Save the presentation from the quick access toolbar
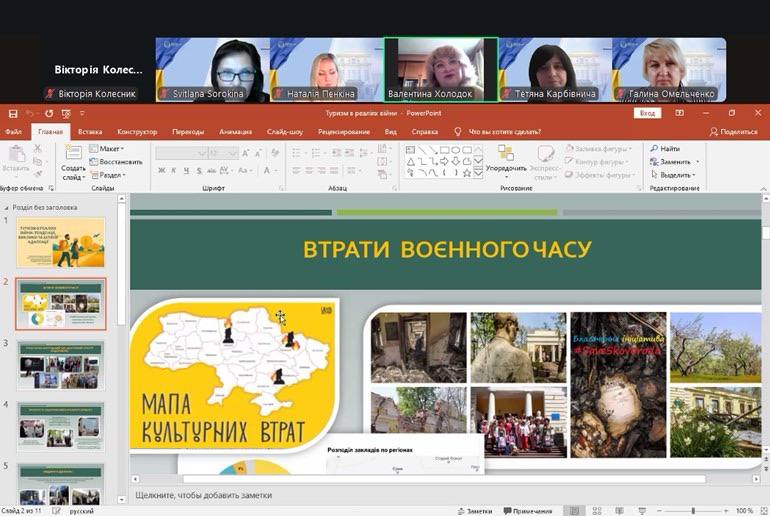 (11, 113)
